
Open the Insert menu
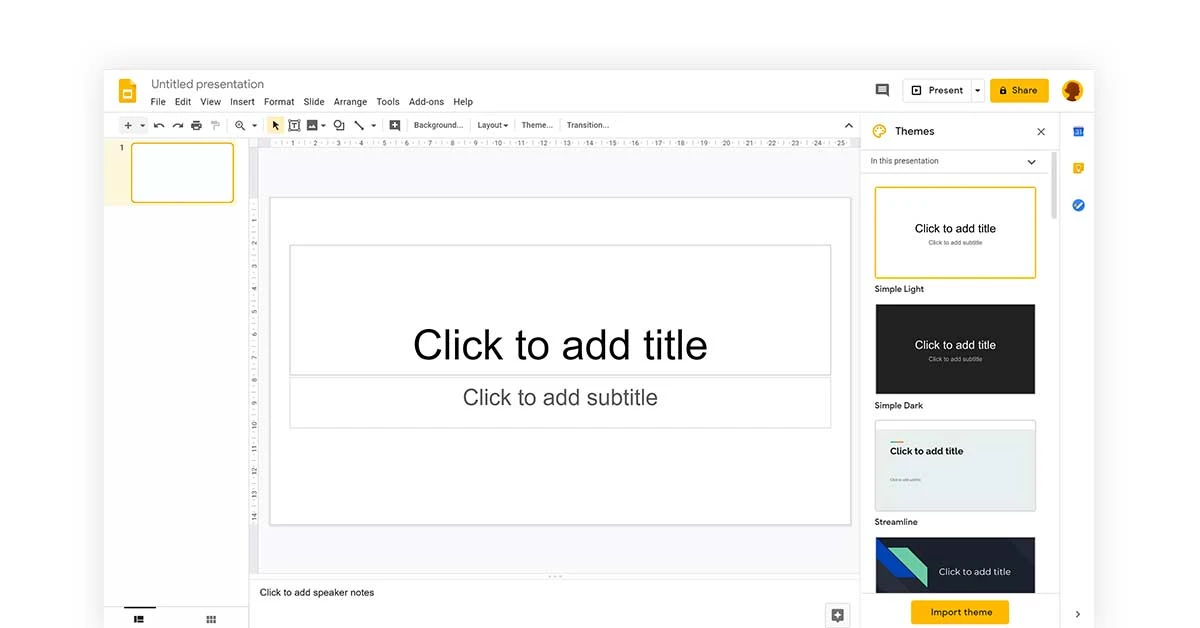coord(242,101)
